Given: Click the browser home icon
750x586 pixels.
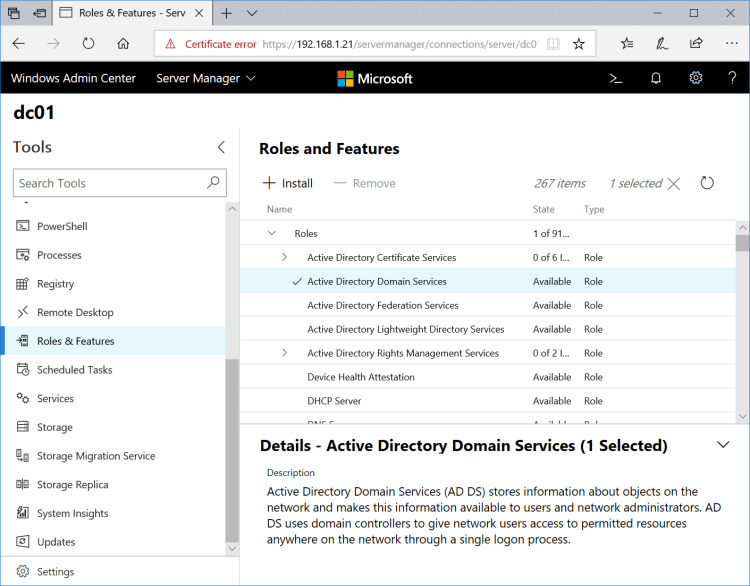Looking at the screenshot, I should [x=123, y=44].
